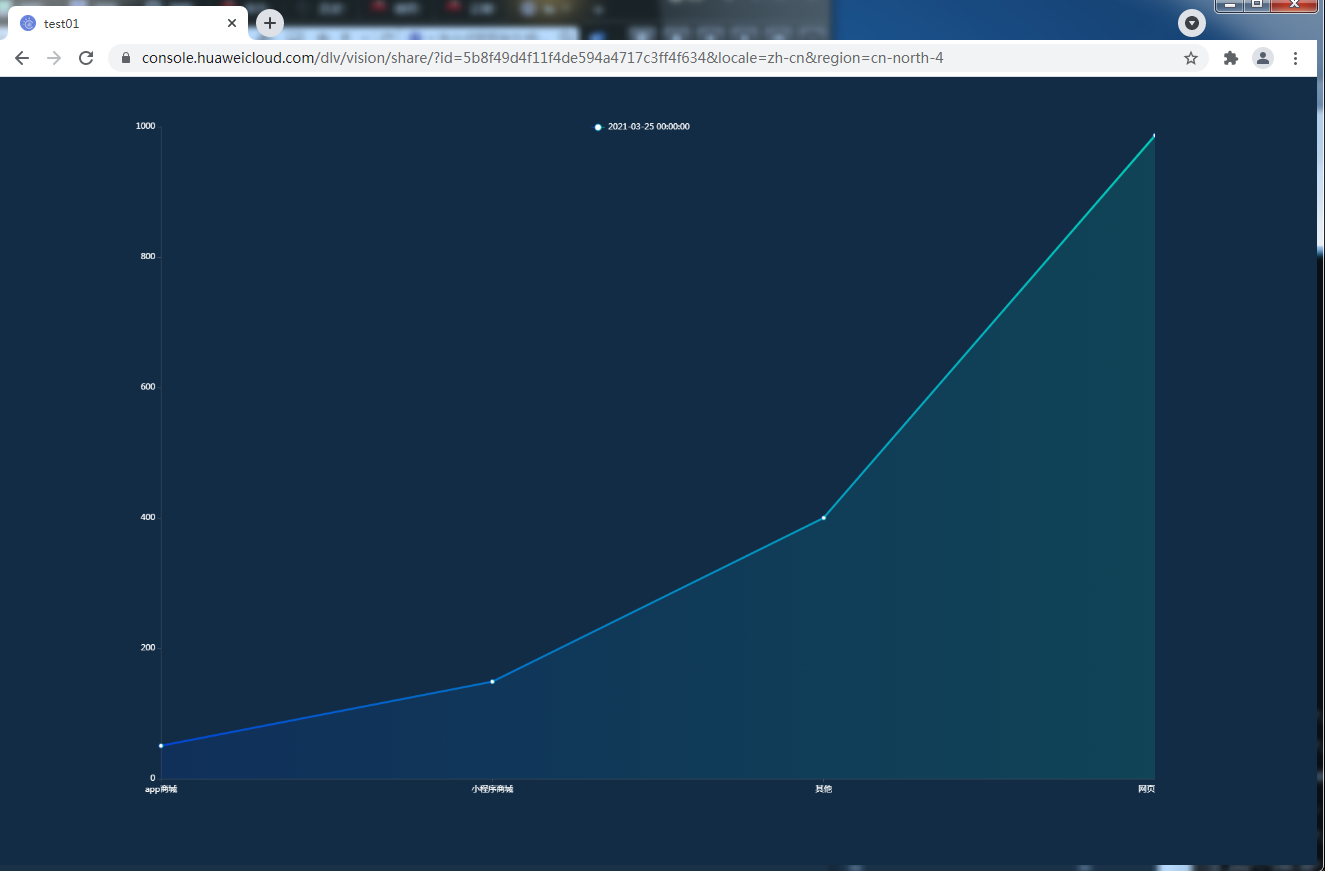Click the app商城 x-axis label

(161, 789)
